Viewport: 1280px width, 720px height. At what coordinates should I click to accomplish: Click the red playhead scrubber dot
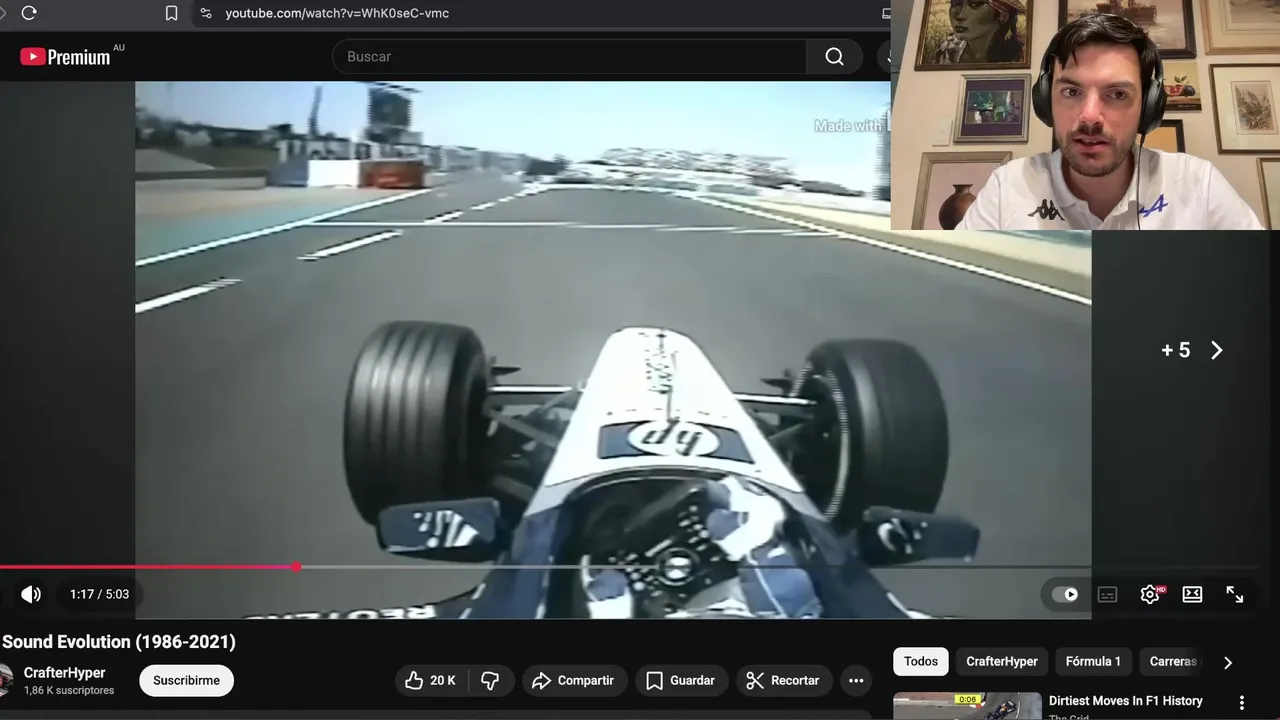[296, 567]
